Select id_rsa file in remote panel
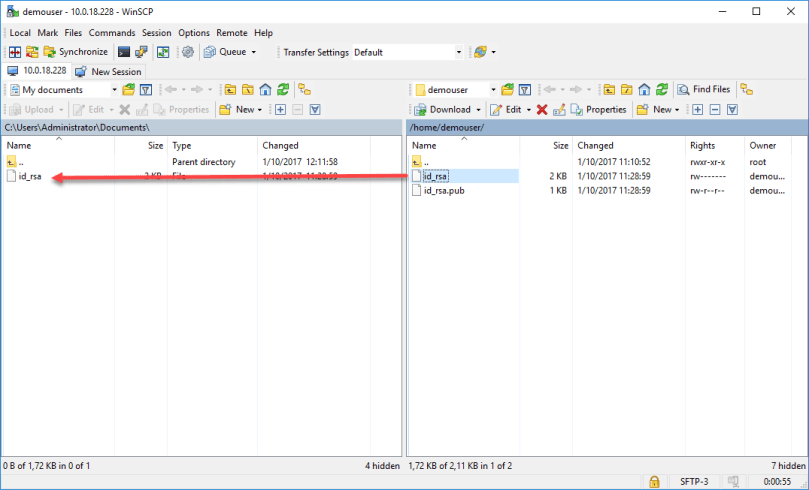Image resolution: width=809 pixels, height=490 pixels. click(435, 176)
